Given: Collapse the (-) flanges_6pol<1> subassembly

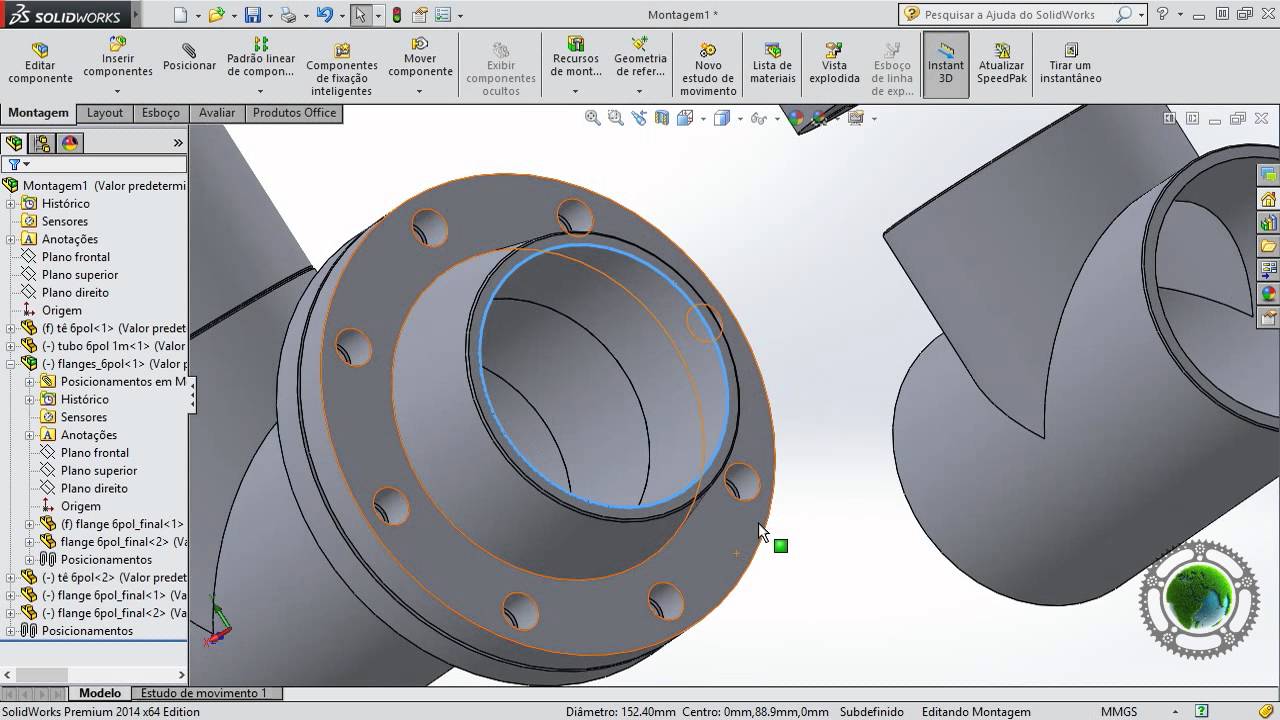Looking at the screenshot, I should pos(11,364).
